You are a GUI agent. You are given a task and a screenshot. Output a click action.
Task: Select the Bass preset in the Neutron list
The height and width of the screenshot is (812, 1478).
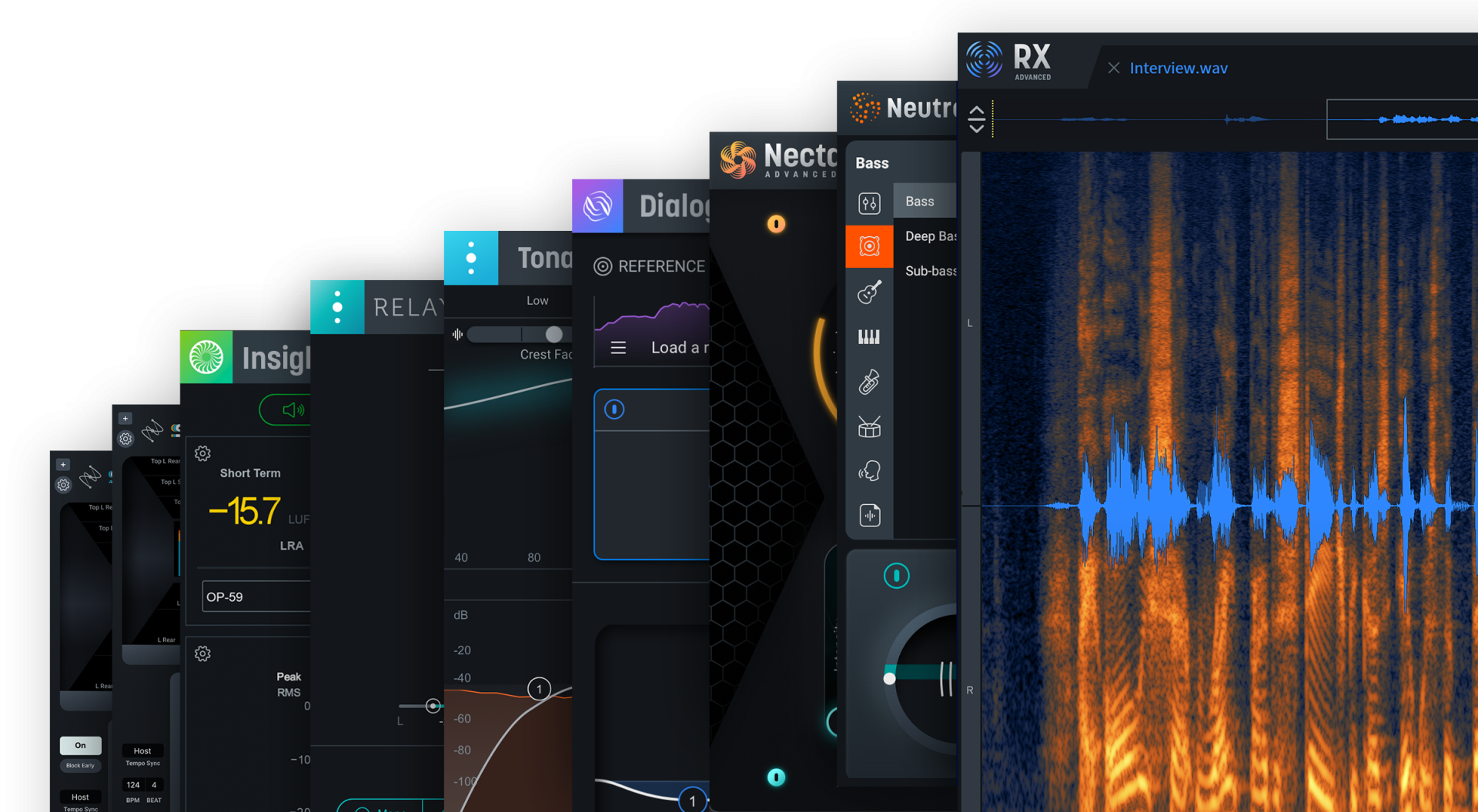925,201
